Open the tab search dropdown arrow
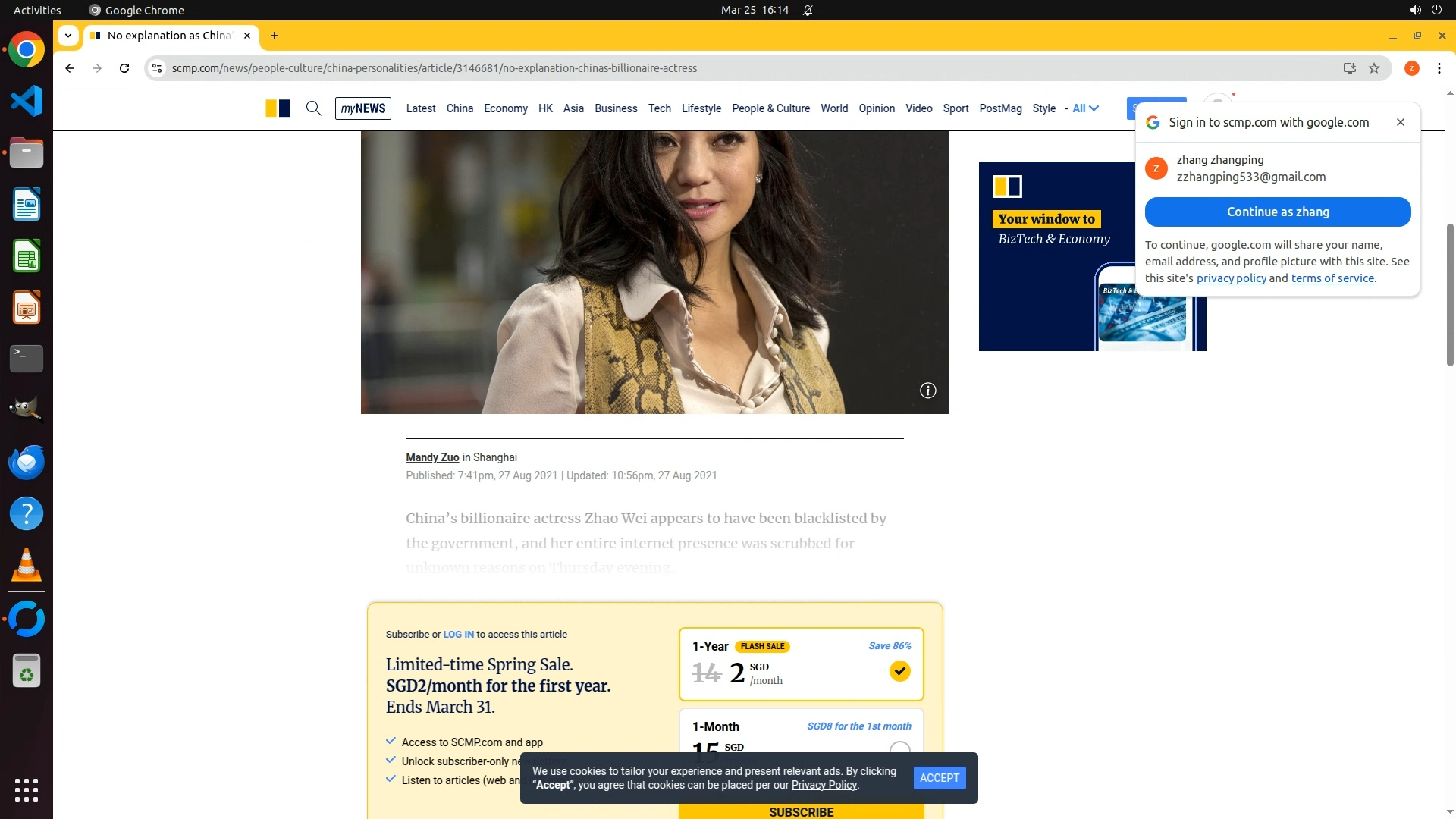This screenshot has height=819, width=1456. pos(68,36)
